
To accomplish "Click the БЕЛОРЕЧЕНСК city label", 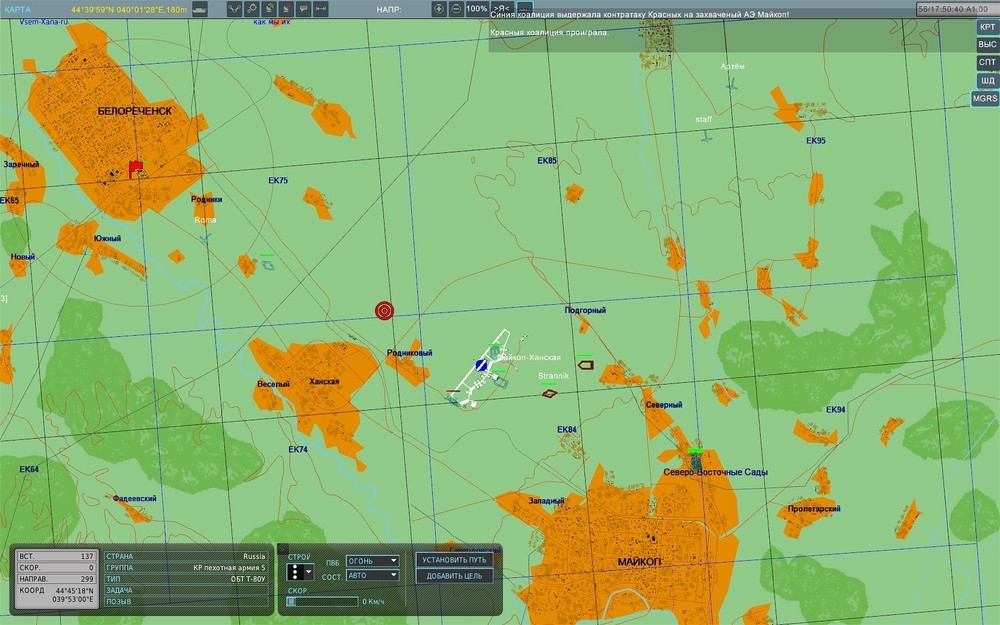I will tap(135, 111).
